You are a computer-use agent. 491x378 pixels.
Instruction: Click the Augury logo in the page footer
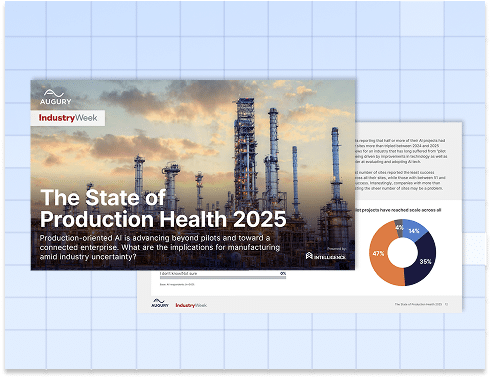click(160, 303)
